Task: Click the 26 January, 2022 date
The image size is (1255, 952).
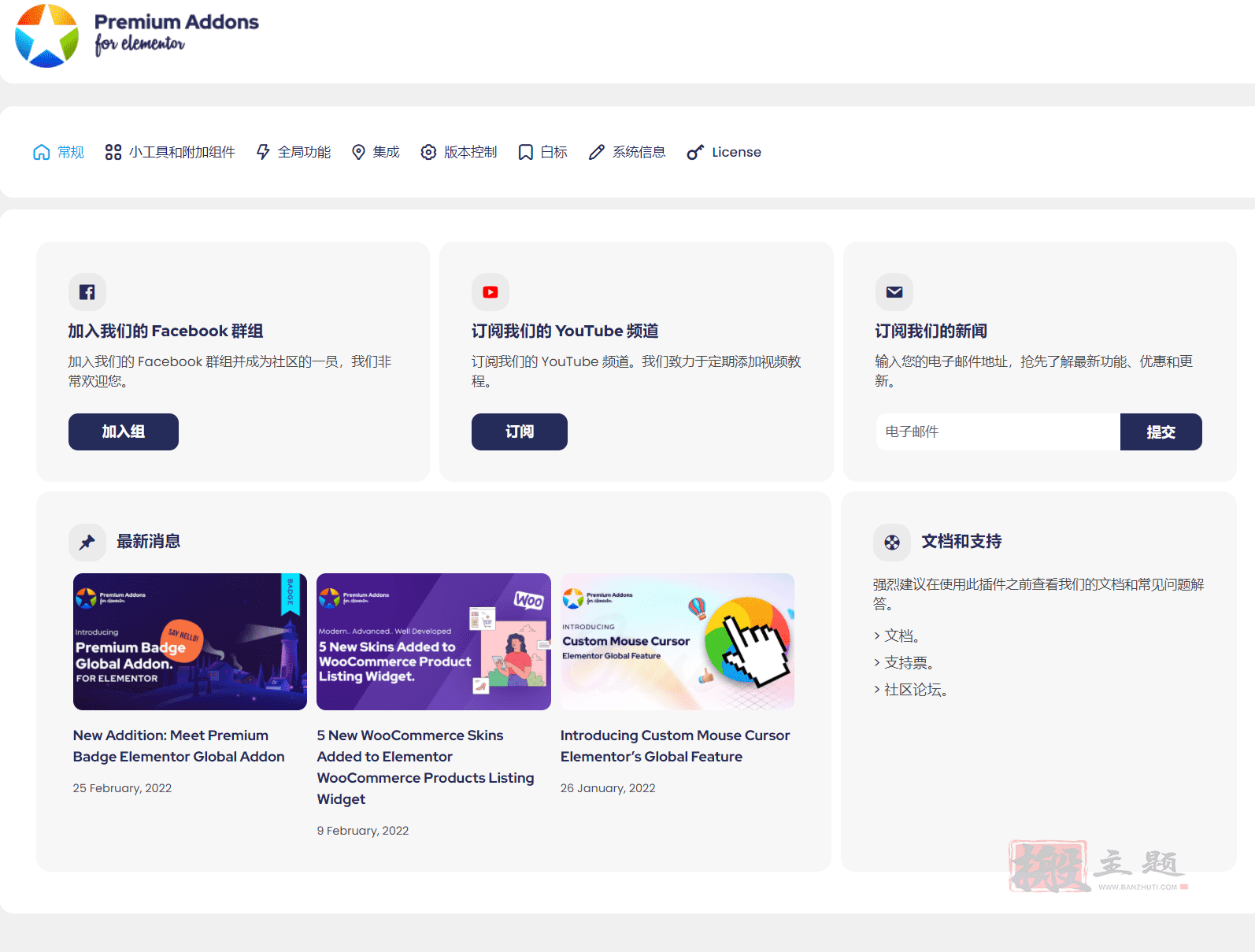Action: coord(608,788)
